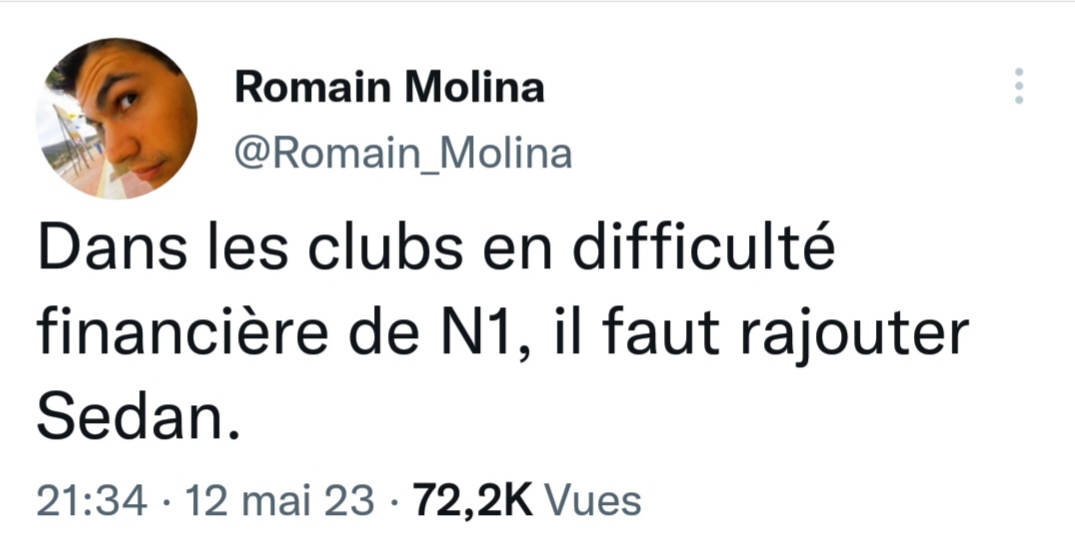Open Romain Molina's profile picture
The height and width of the screenshot is (556, 1075).
pyautogui.click(x=117, y=119)
